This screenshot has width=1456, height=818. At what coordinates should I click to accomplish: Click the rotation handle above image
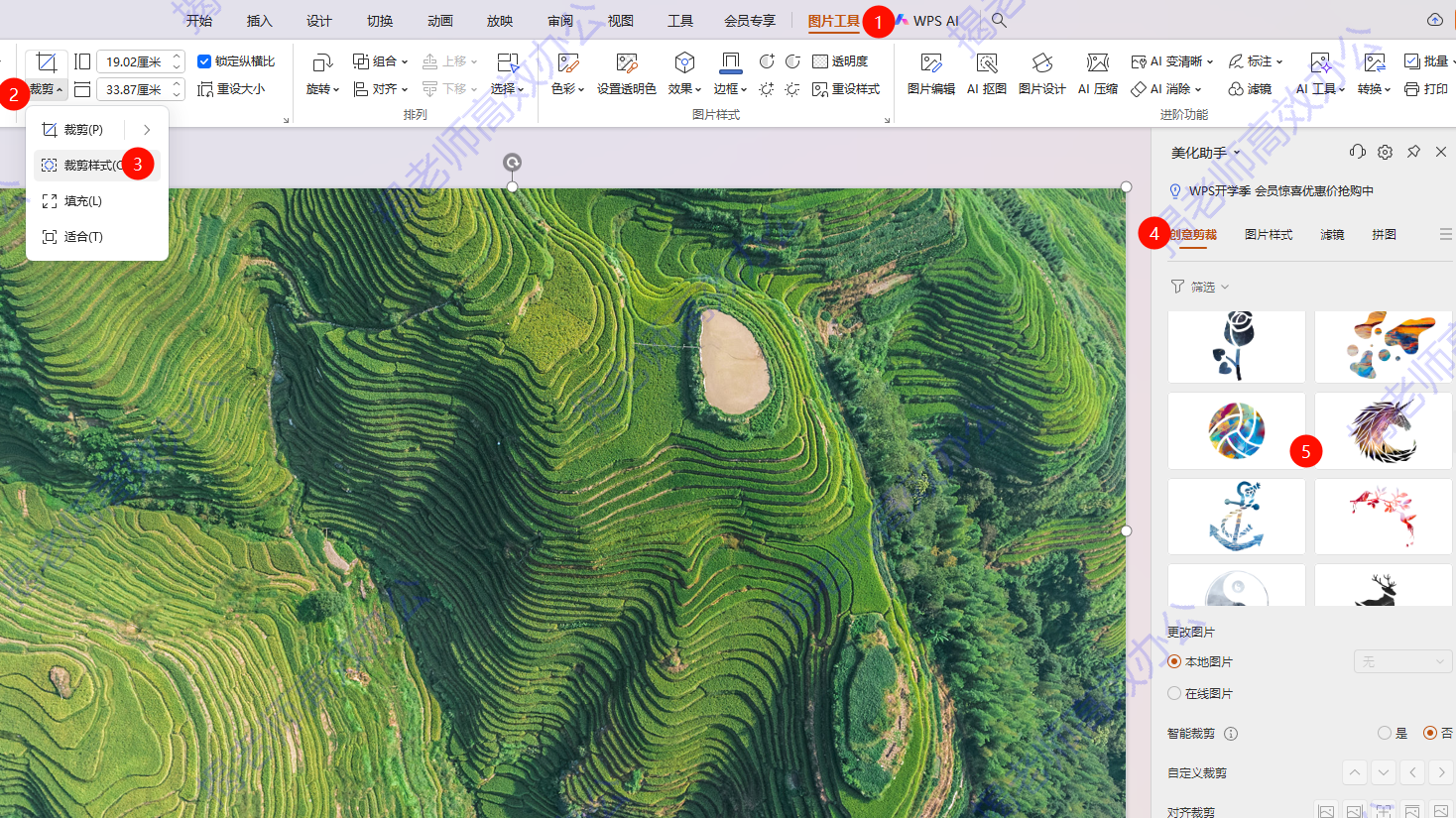[x=512, y=163]
